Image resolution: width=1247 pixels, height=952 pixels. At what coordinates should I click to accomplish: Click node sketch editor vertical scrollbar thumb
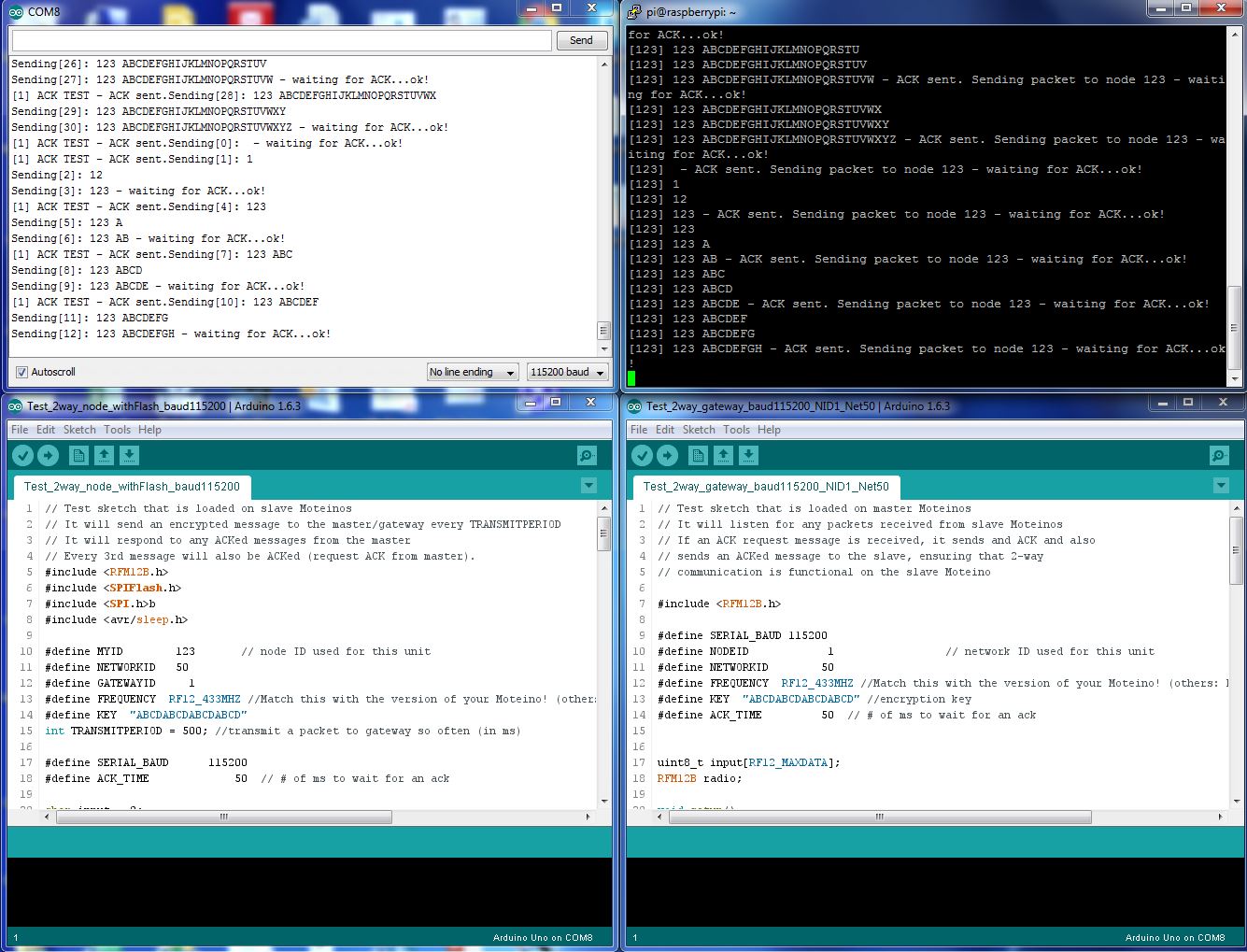click(x=603, y=533)
